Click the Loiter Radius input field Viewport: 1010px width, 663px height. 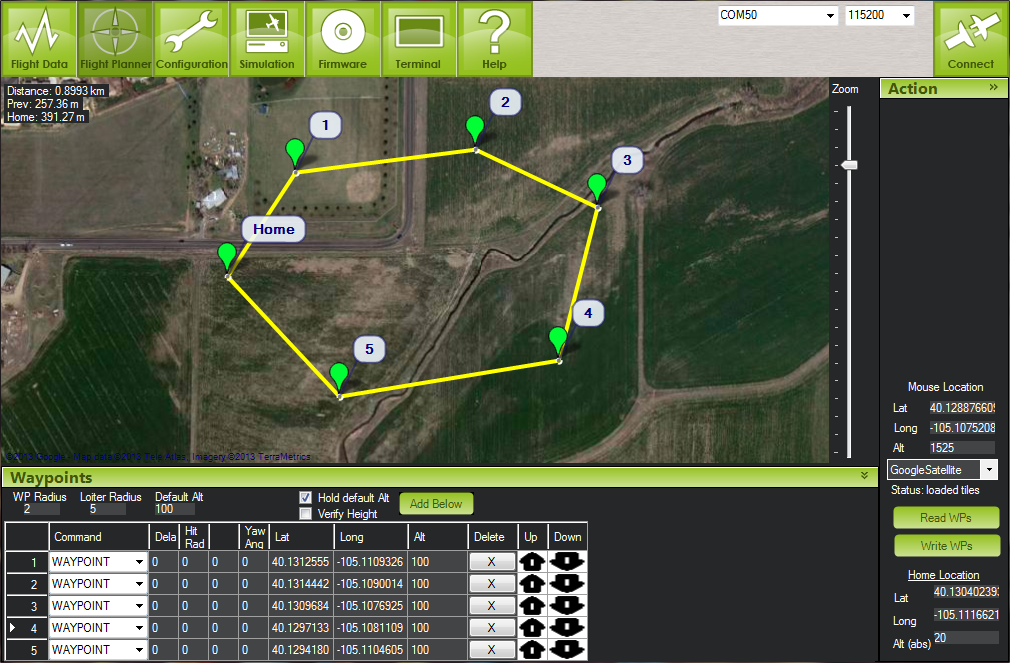(x=107, y=509)
